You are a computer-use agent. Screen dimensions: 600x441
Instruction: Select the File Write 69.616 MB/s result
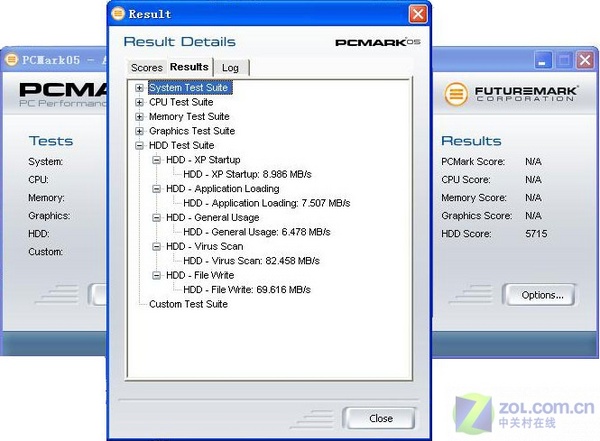(247, 290)
